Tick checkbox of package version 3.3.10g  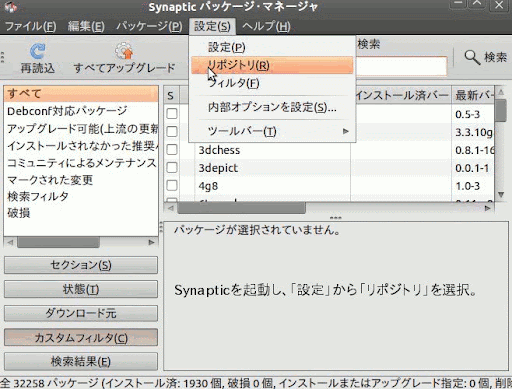[172, 132]
